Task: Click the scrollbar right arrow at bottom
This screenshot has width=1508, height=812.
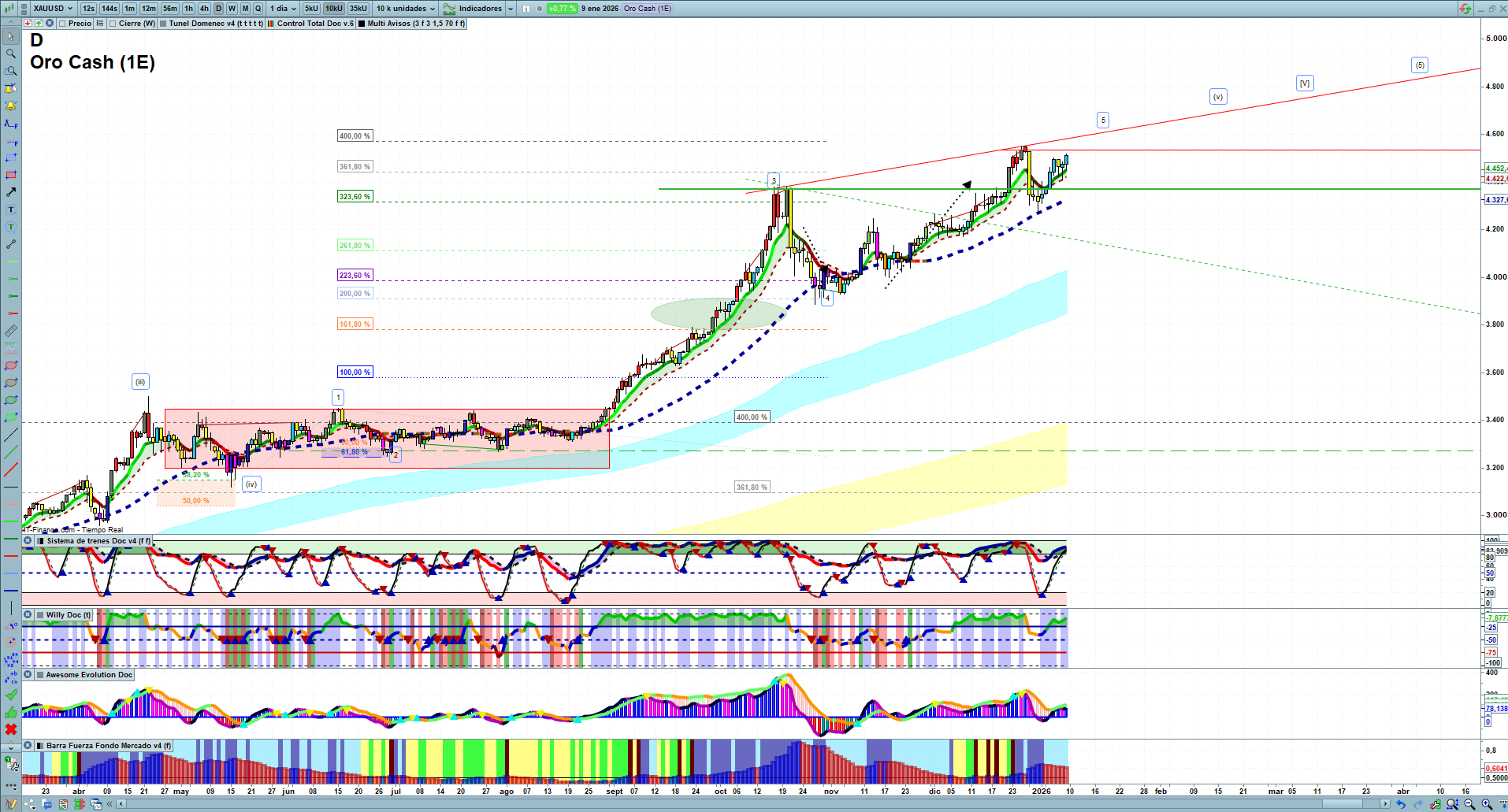Action: 1386,804
